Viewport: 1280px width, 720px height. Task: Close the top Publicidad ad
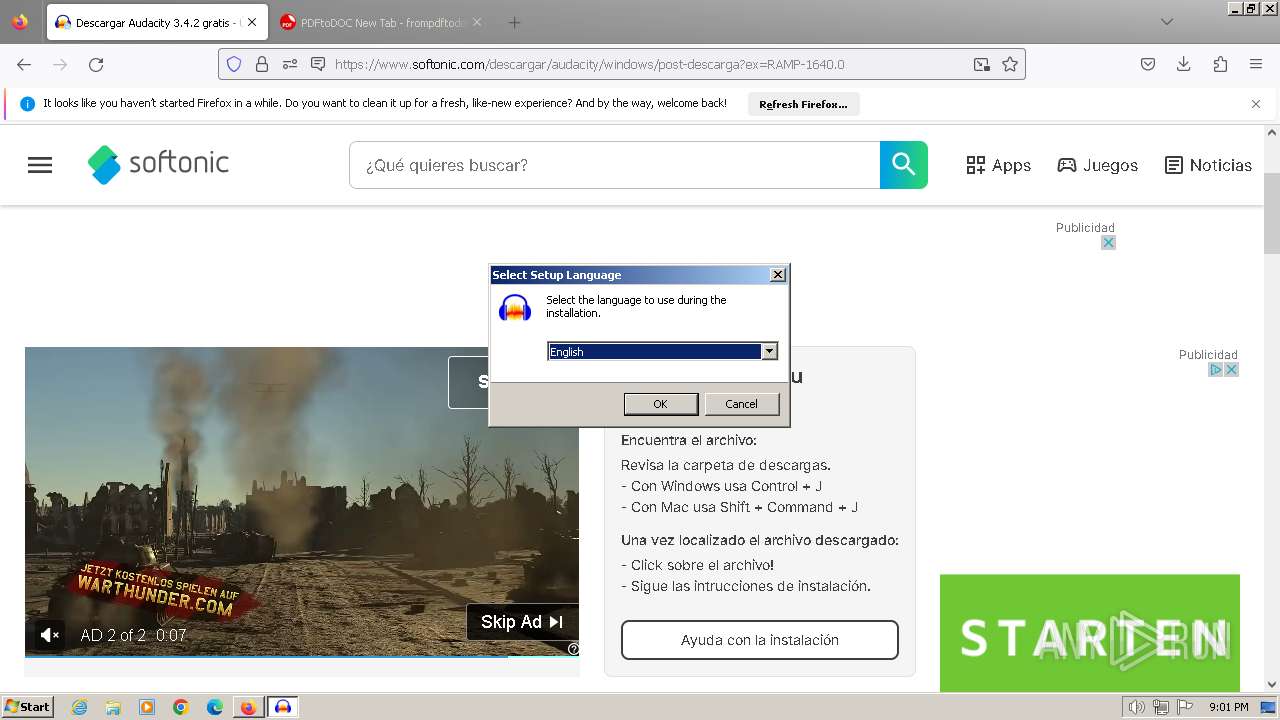tap(1108, 243)
